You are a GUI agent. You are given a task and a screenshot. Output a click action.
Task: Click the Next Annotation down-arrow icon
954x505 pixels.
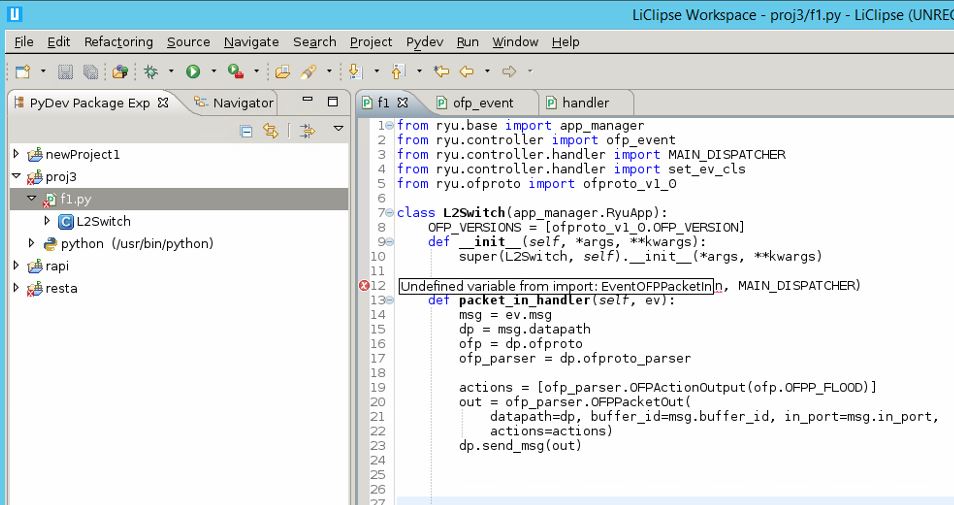[x=355, y=72]
